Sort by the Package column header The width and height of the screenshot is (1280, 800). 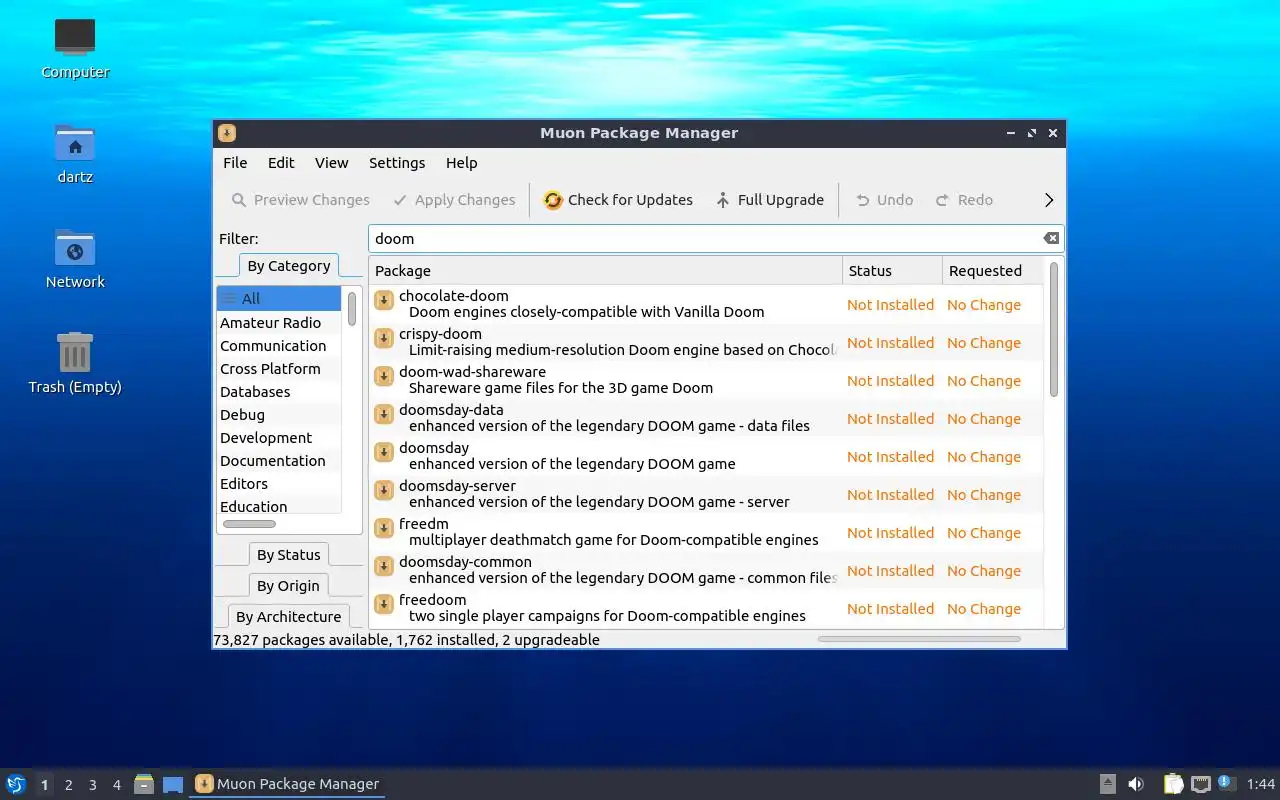coord(606,271)
